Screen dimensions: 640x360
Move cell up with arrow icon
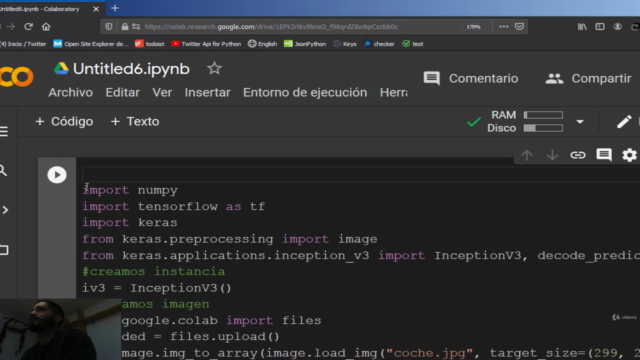click(527, 155)
